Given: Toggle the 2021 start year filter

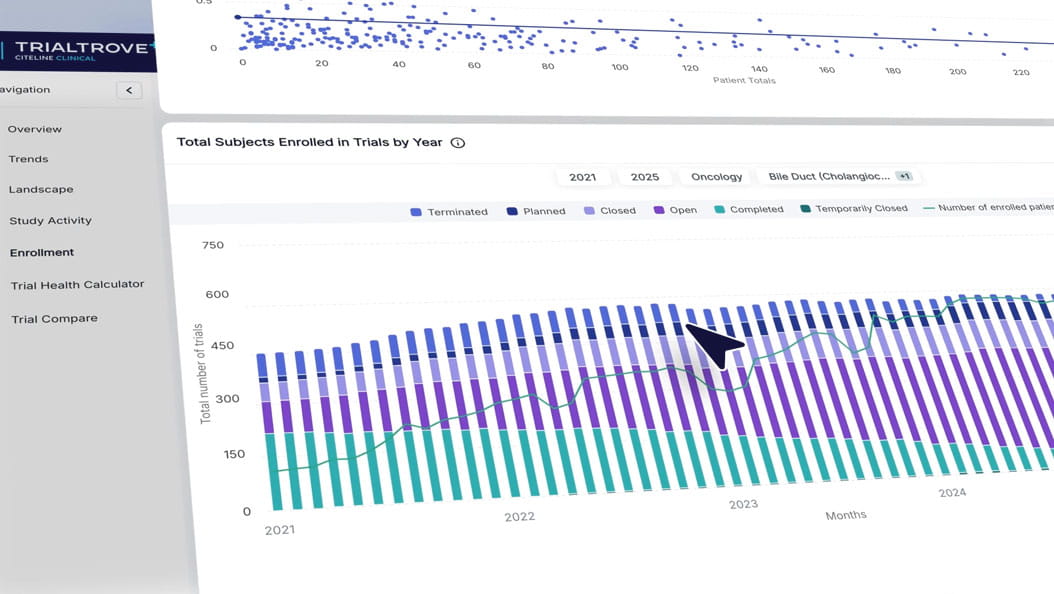Looking at the screenshot, I should 583,176.
